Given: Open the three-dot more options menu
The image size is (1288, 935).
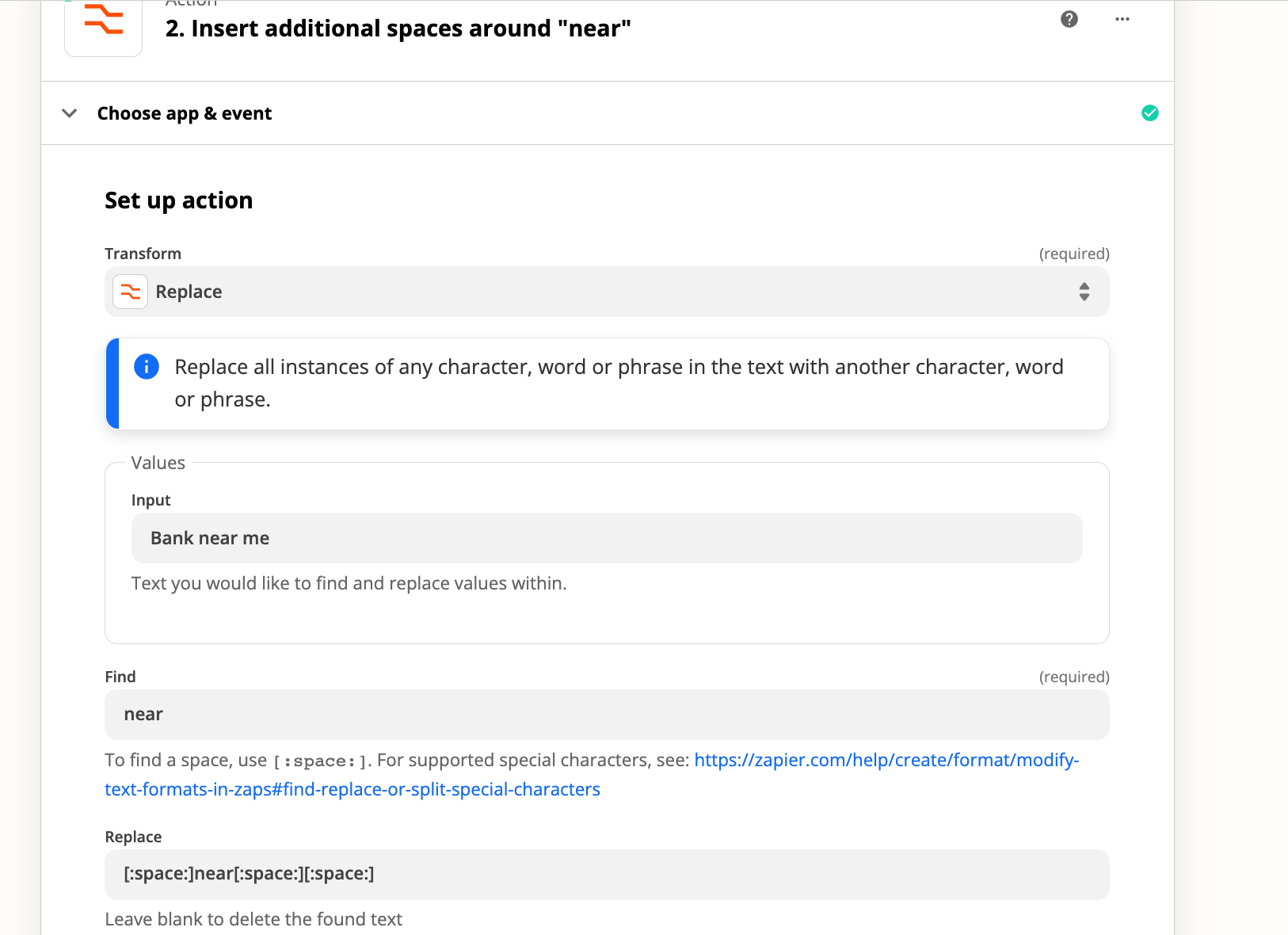Looking at the screenshot, I should point(1122,19).
